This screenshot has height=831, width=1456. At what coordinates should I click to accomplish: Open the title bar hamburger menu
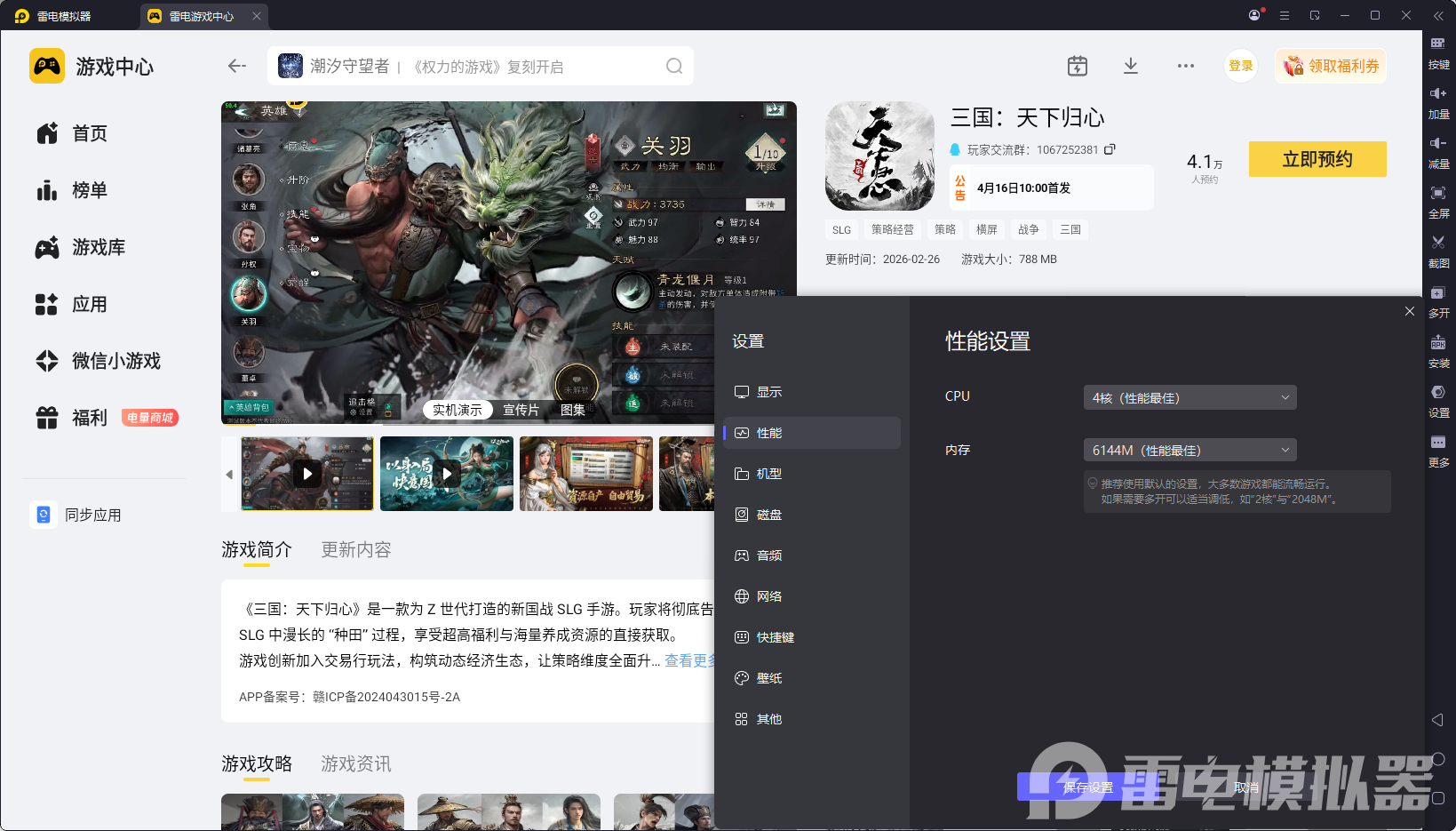[x=1285, y=15]
